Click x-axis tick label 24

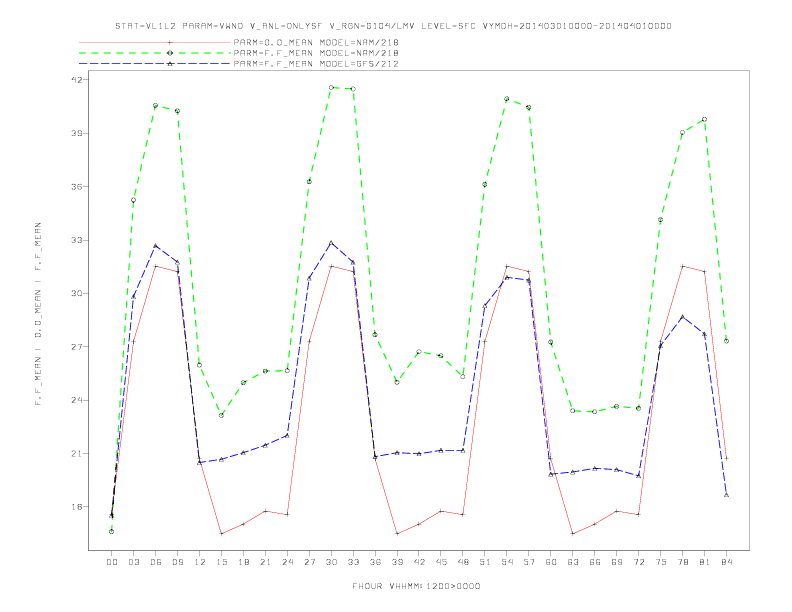tap(287, 562)
